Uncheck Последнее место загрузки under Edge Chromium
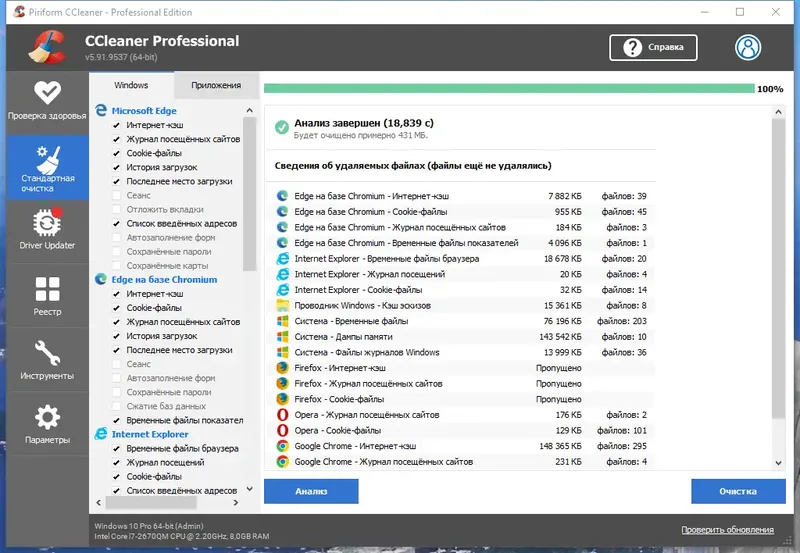Image resolution: width=800 pixels, height=553 pixels. pyautogui.click(x=116, y=350)
